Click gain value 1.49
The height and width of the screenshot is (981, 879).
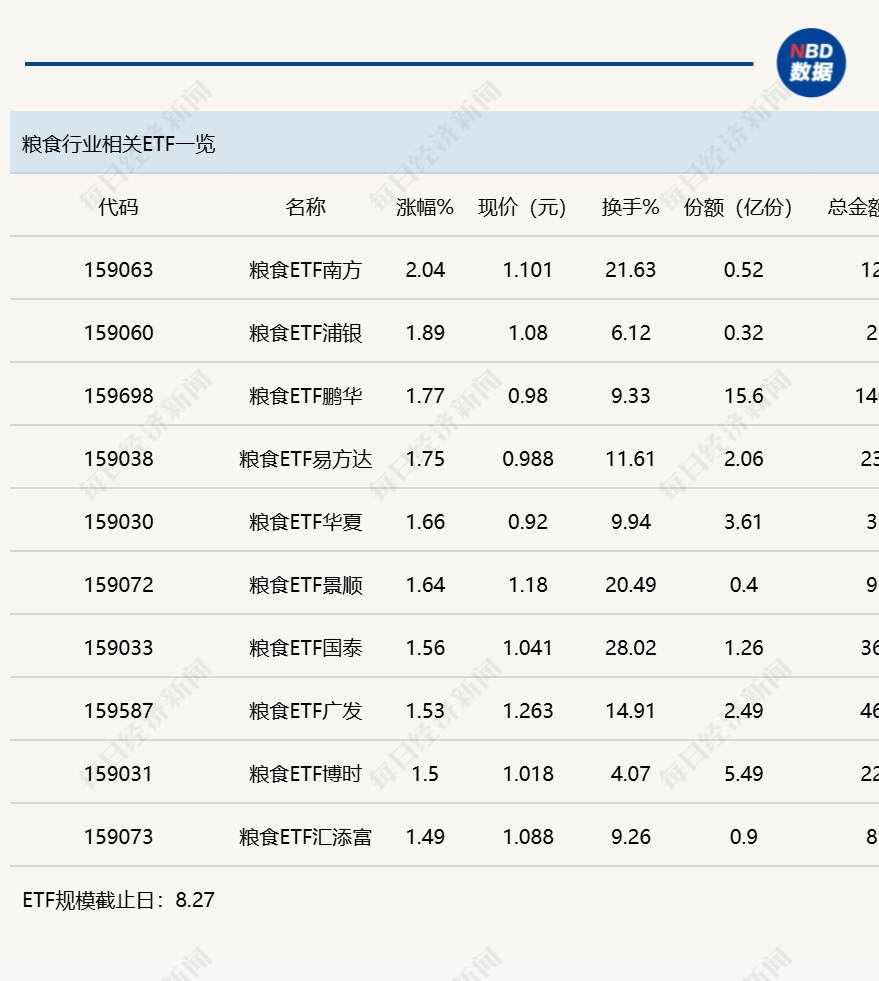[x=425, y=837]
